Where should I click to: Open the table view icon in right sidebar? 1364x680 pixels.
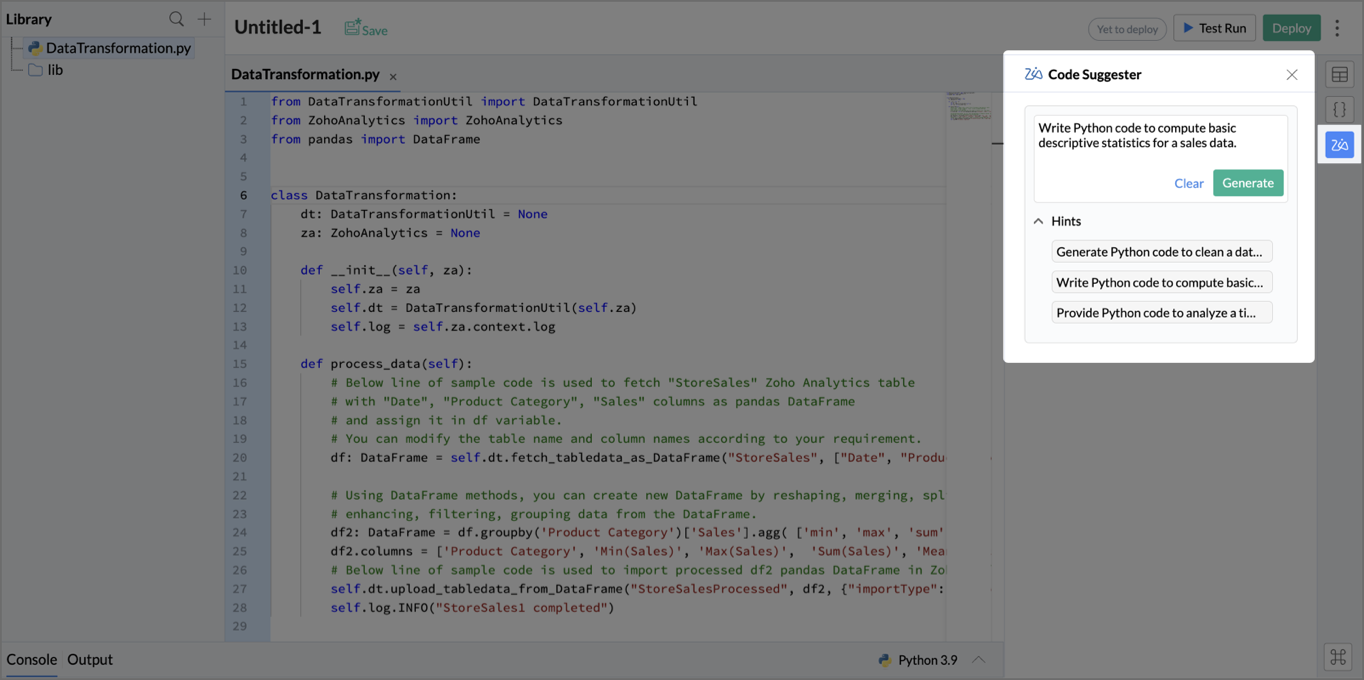(x=1340, y=74)
